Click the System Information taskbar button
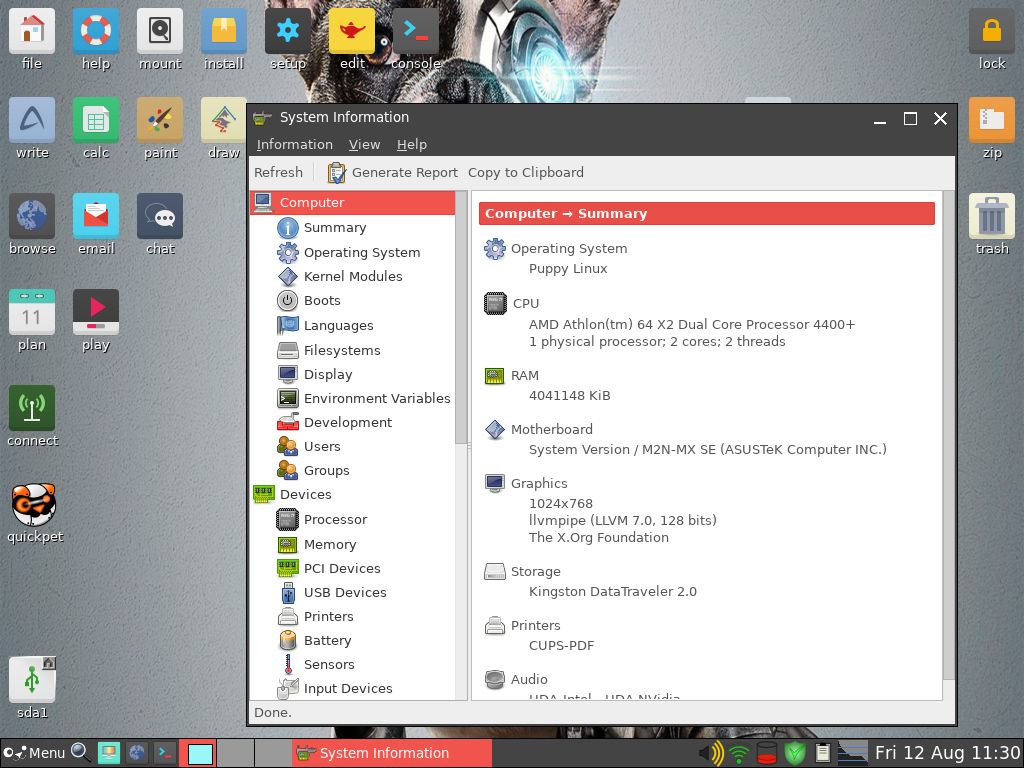Viewport: 1024px width, 768px height. click(x=391, y=753)
